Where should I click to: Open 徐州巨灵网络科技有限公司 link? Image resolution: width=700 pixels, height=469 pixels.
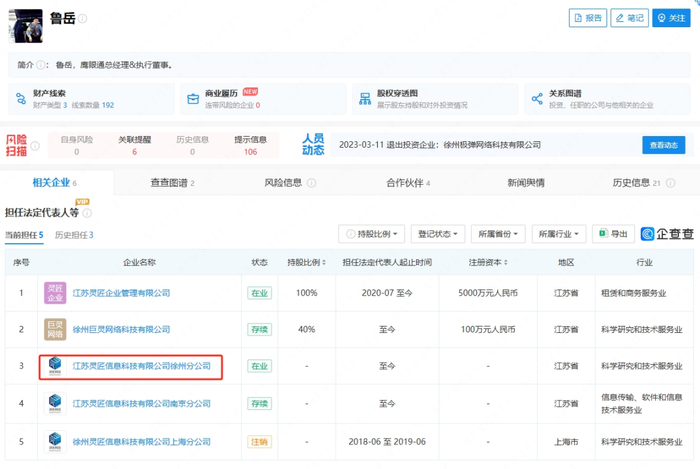point(121,329)
